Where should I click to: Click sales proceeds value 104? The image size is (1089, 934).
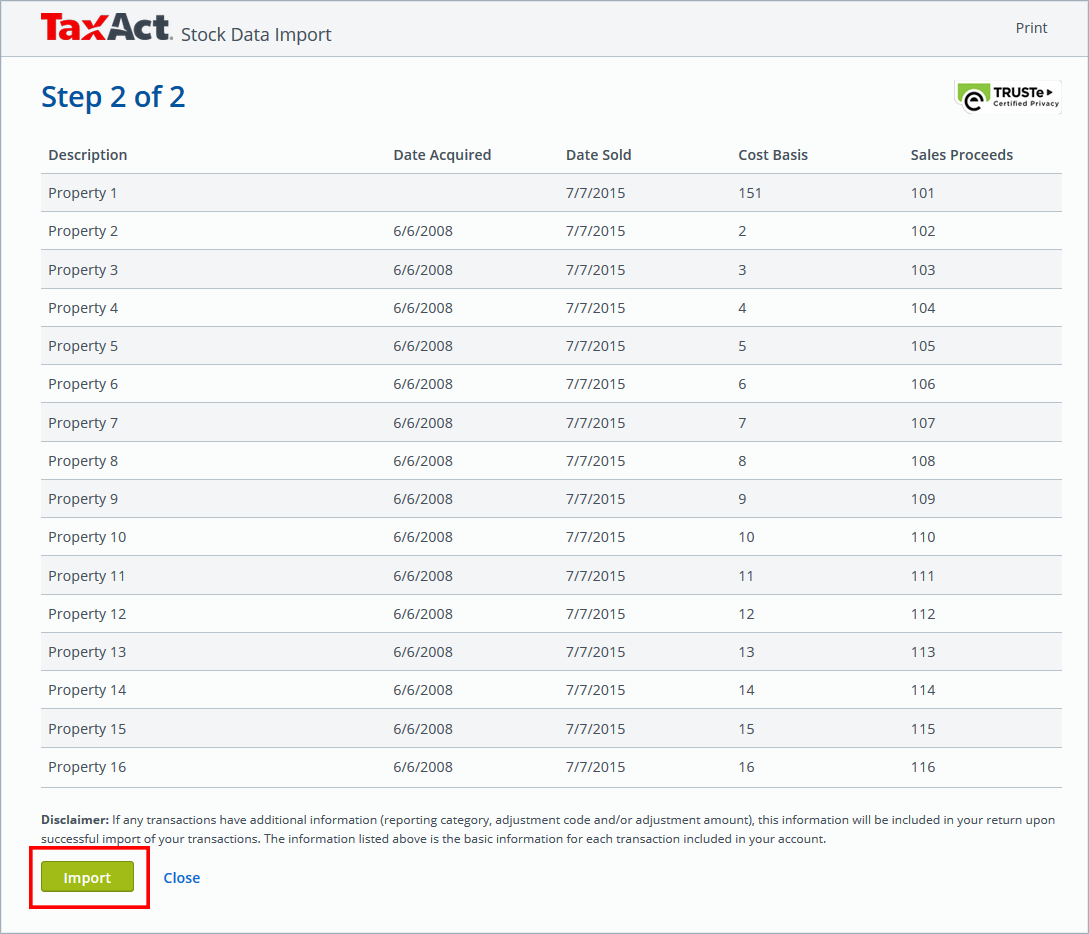tap(922, 308)
